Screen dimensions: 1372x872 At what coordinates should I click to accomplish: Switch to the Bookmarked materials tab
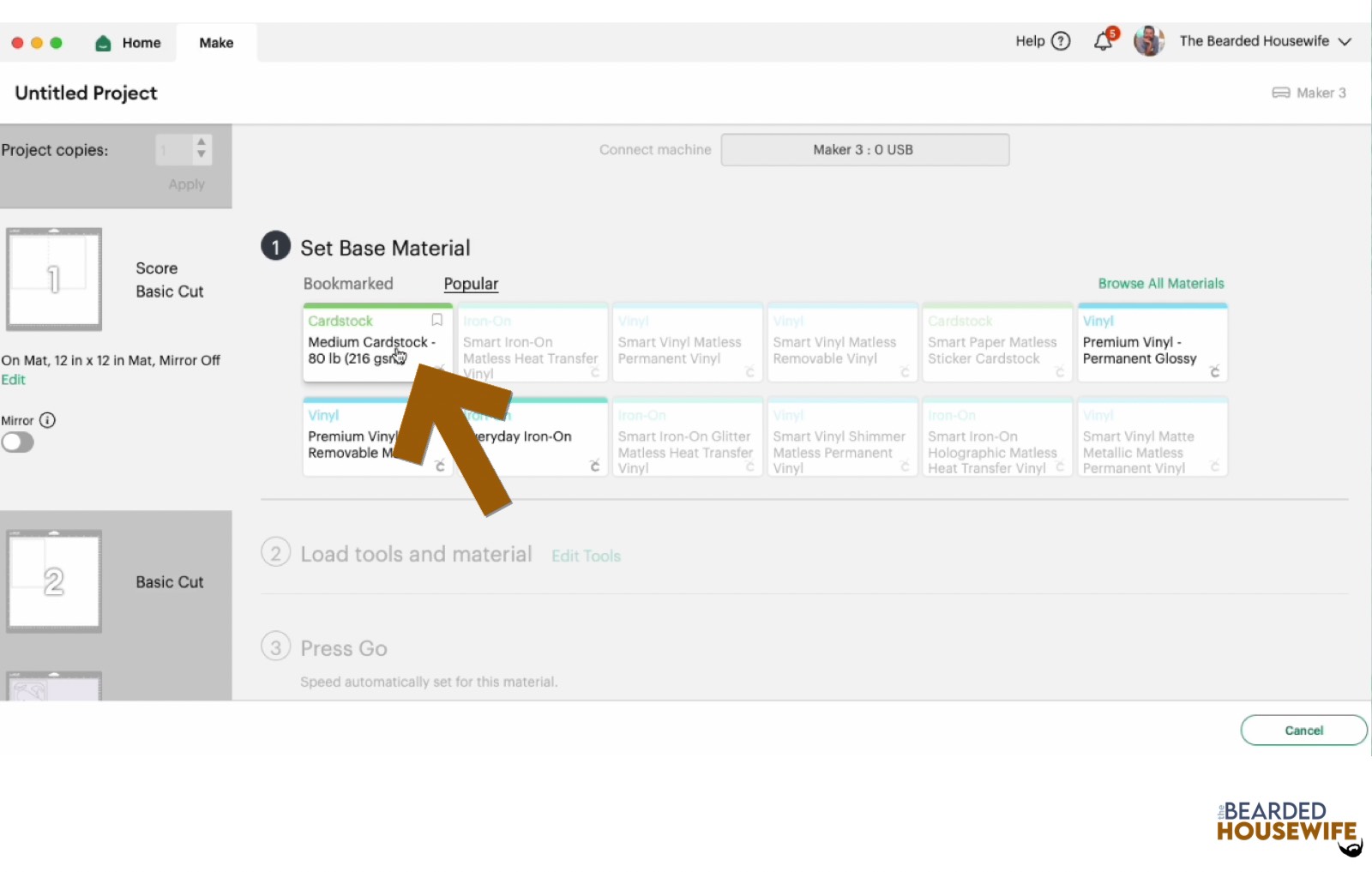(x=348, y=283)
